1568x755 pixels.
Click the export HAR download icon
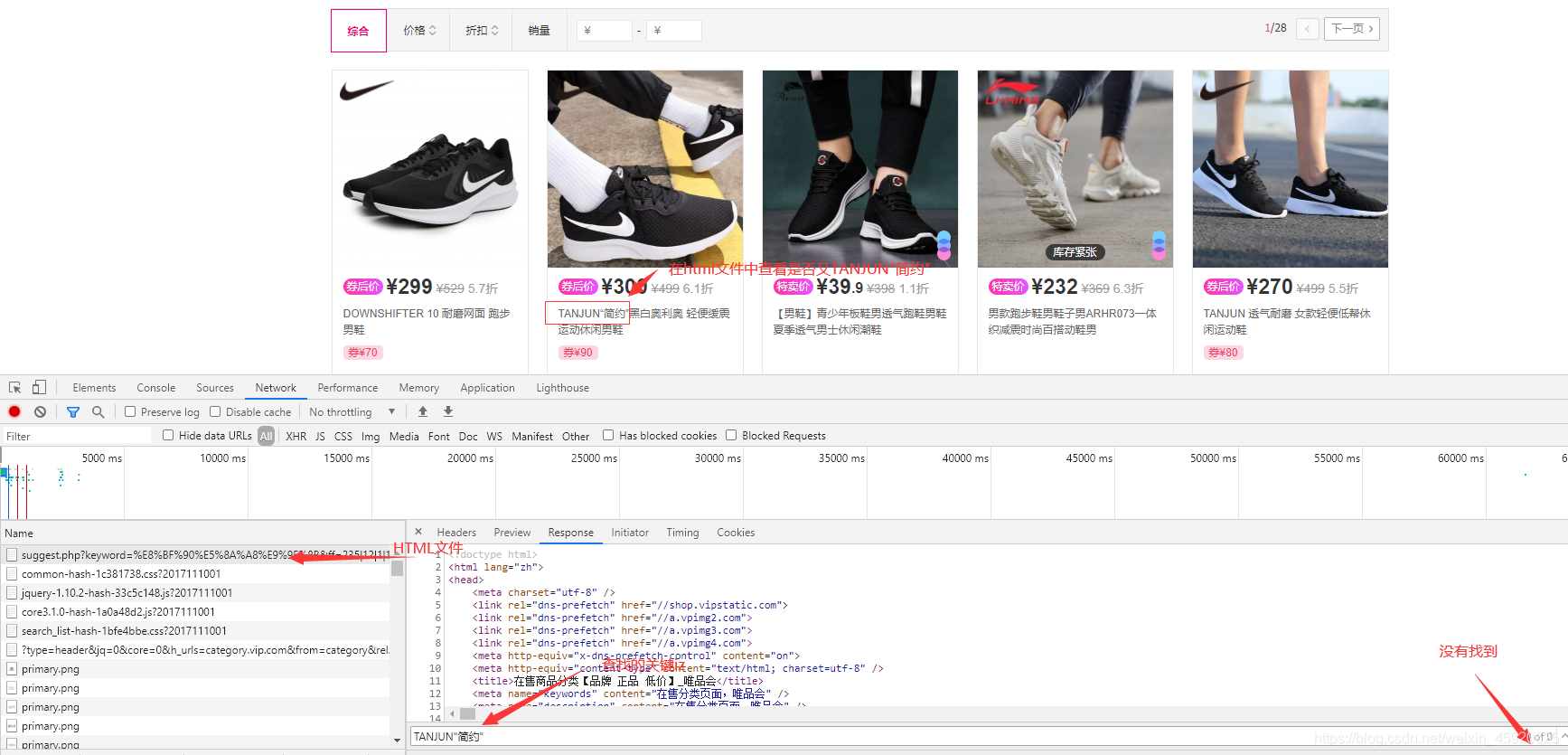[448, 411]
